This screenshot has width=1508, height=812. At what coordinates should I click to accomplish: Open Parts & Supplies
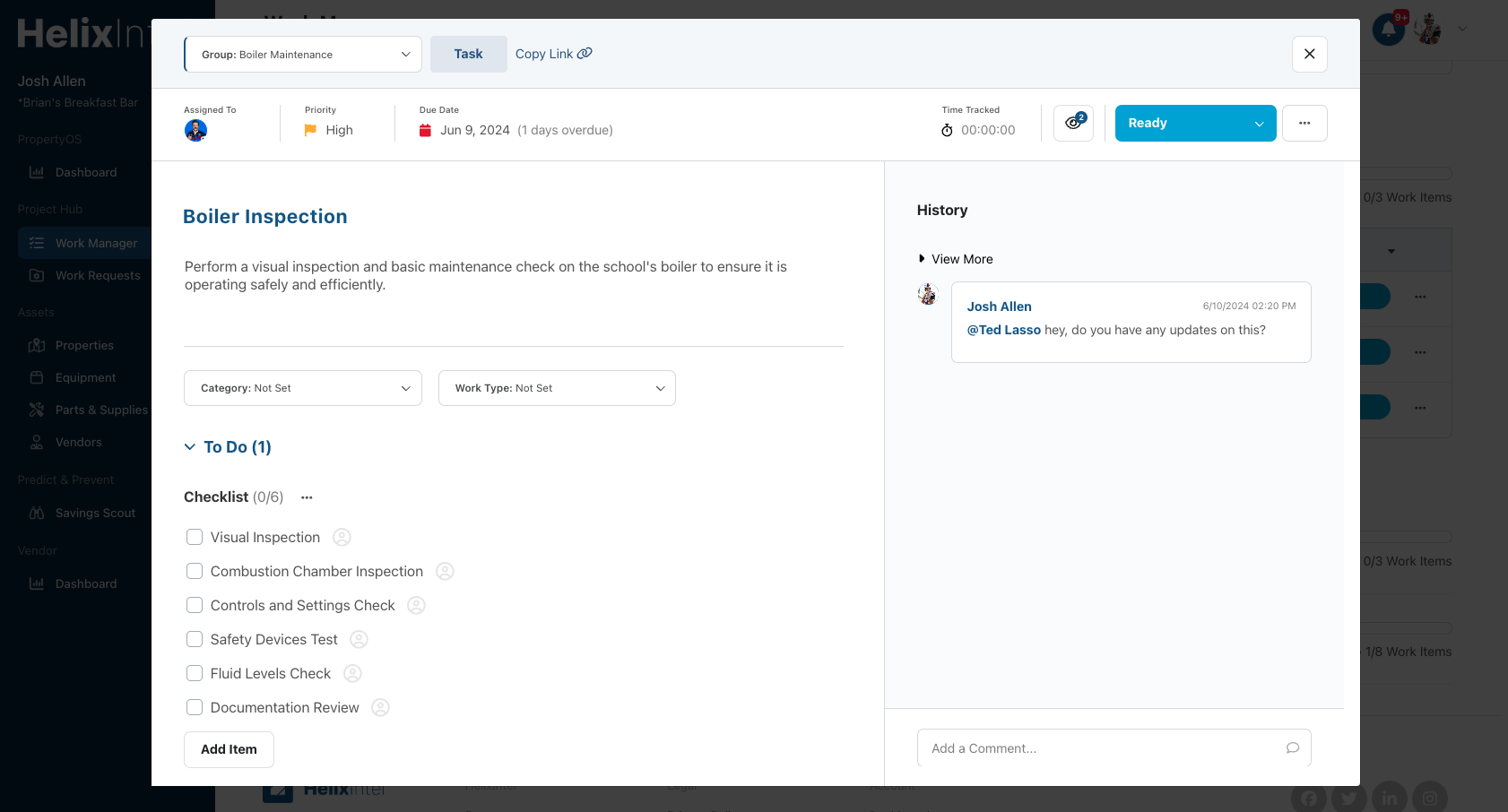pyautogui.click(x=101, y=410)
